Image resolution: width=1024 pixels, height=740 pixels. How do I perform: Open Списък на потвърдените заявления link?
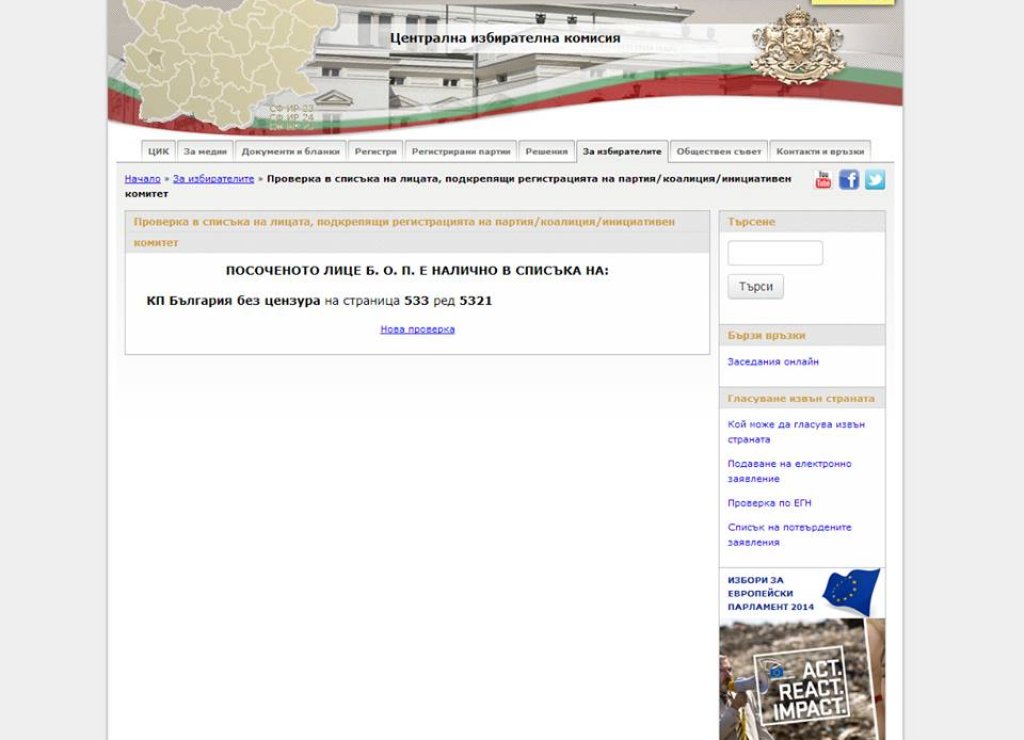[790, 534]
